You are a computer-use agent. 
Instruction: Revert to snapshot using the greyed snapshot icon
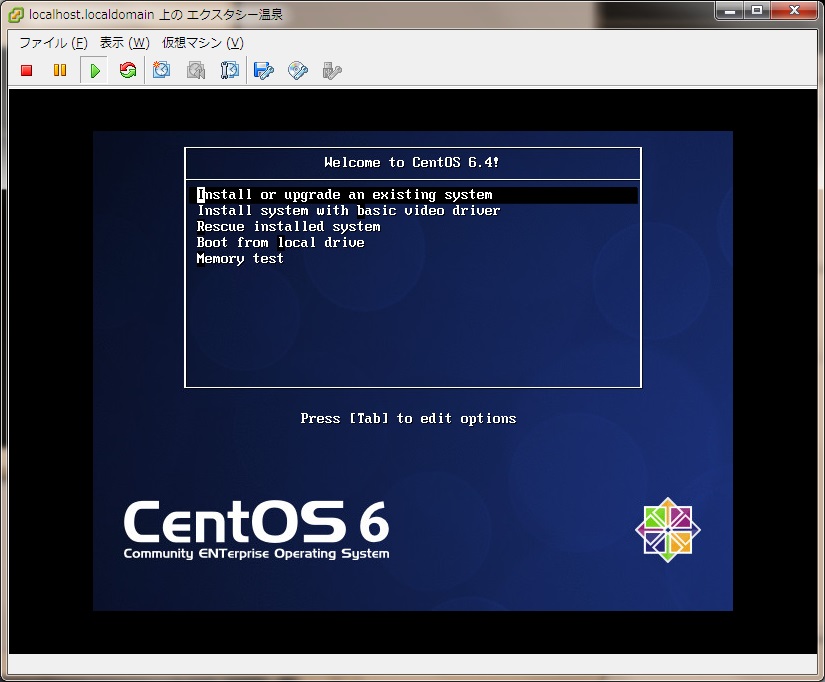[x=196, y=70]
